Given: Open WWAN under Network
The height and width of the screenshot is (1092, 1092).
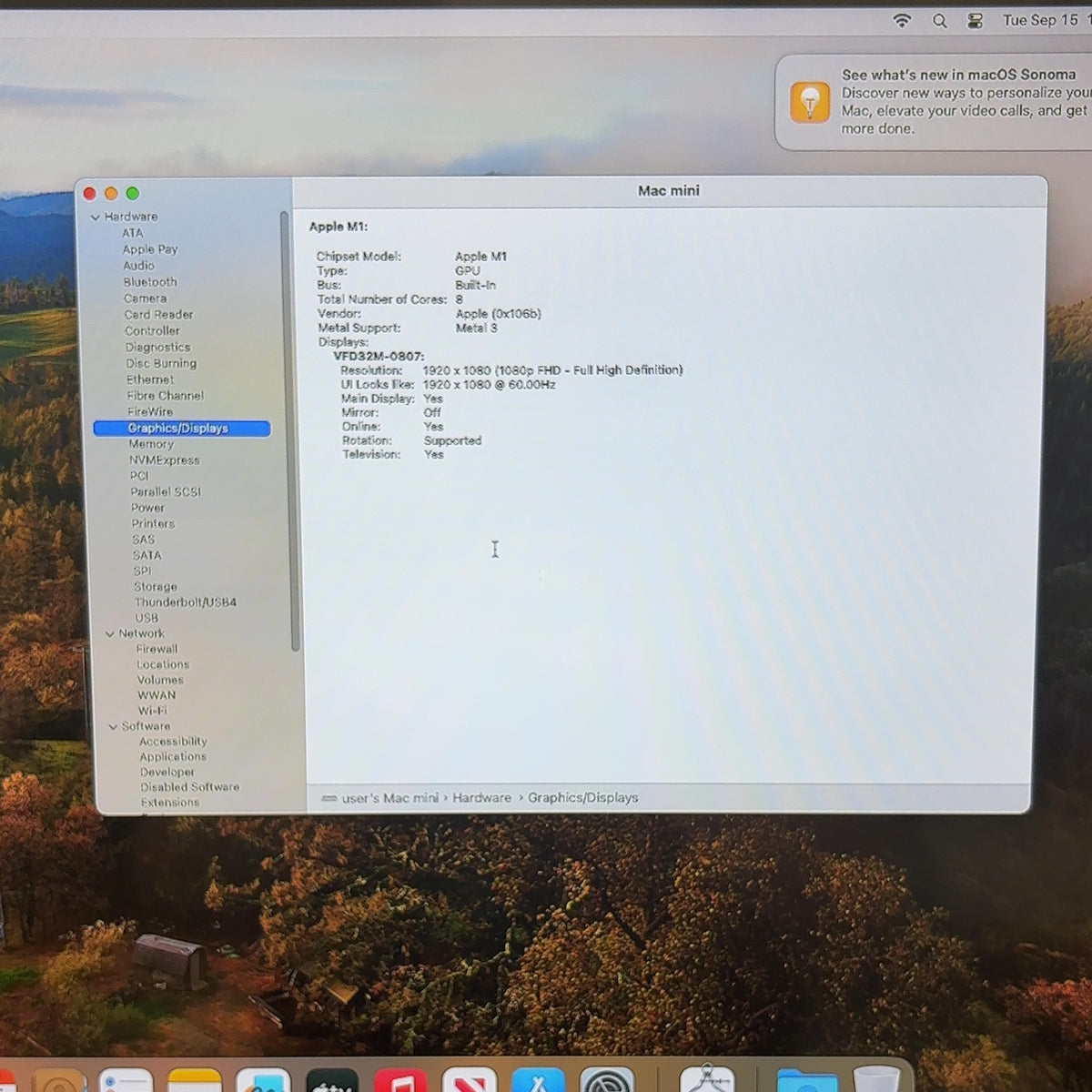Looking at the screenshot, I should (157, 695).
